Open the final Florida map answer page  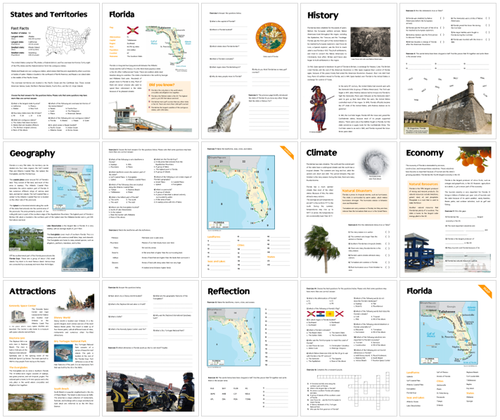(448, 348)
